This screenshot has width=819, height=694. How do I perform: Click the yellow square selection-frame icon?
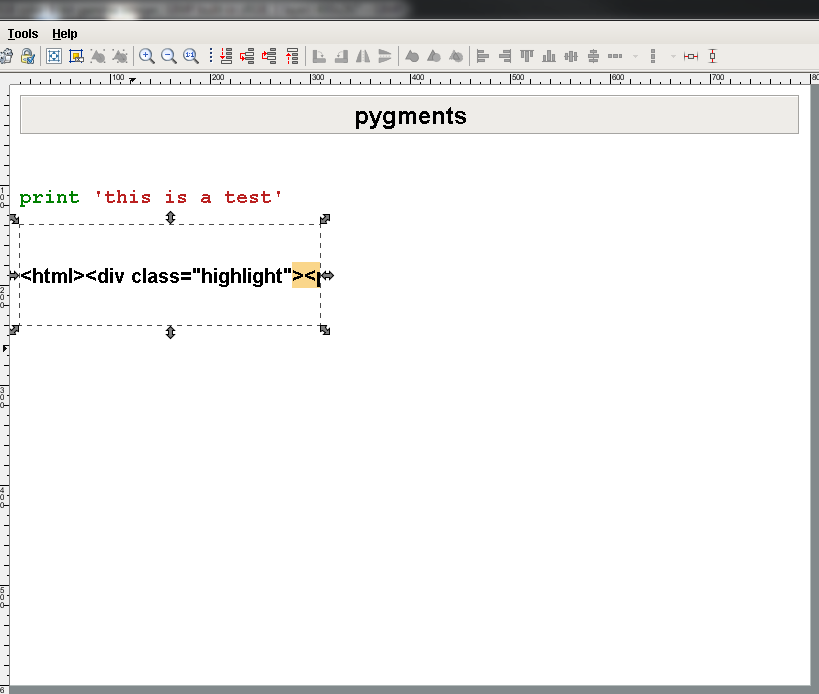pos(76,56)
